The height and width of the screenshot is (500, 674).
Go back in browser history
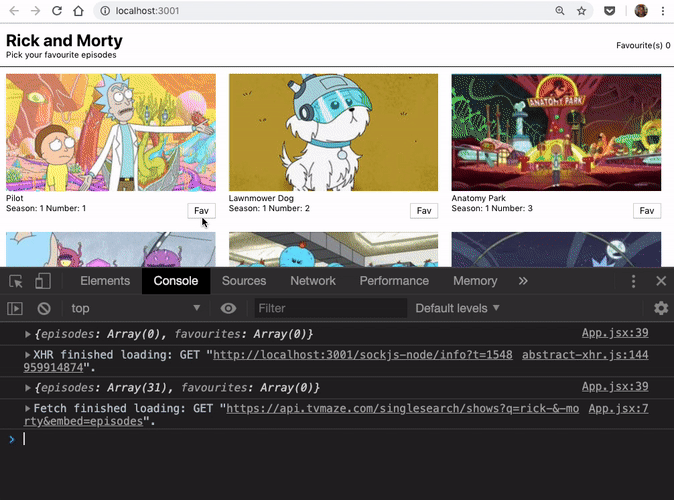[x=14, y=11]
